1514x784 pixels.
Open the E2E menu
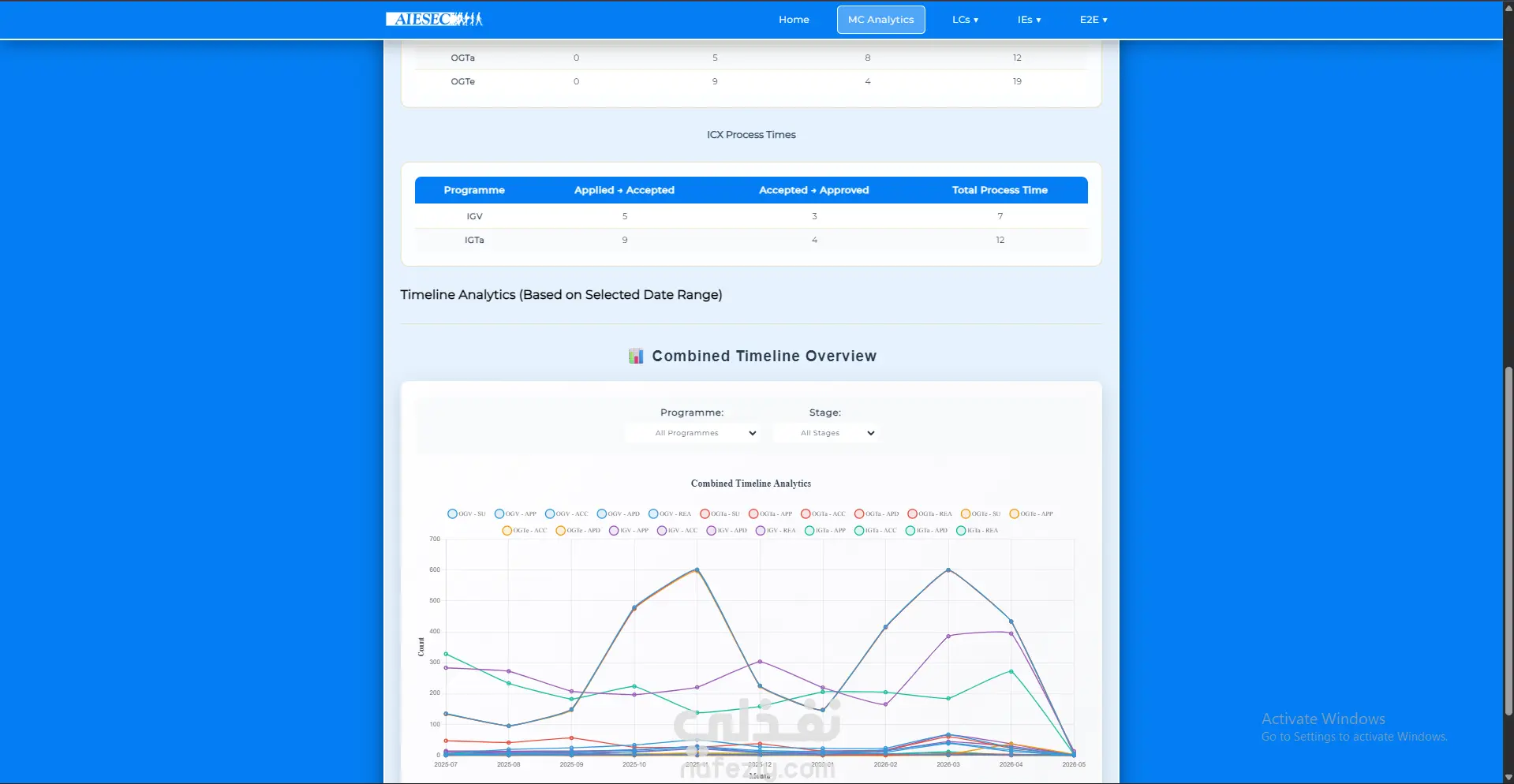click(1093, 20)
